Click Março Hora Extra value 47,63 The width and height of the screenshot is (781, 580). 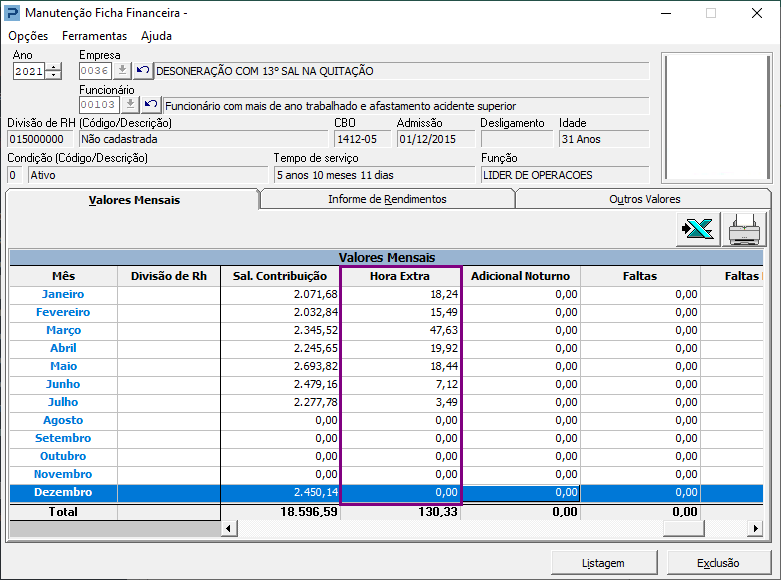tap(444, 330)
